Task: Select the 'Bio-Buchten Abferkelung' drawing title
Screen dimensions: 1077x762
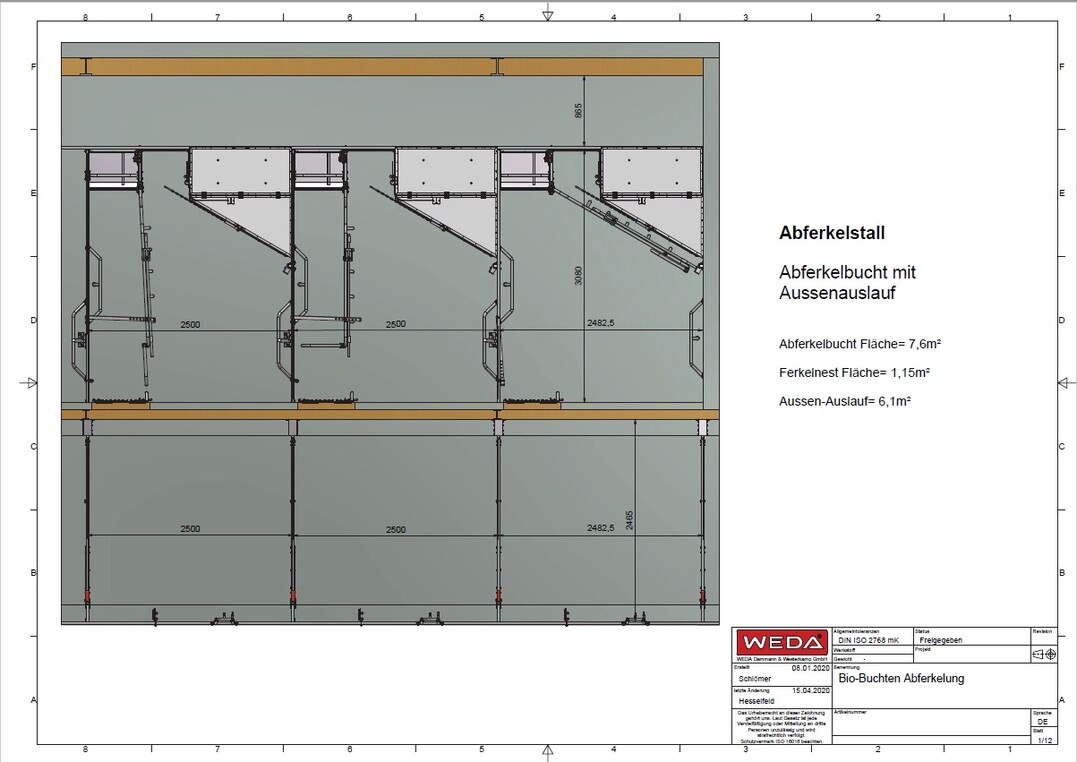Action: click(901, 679)
